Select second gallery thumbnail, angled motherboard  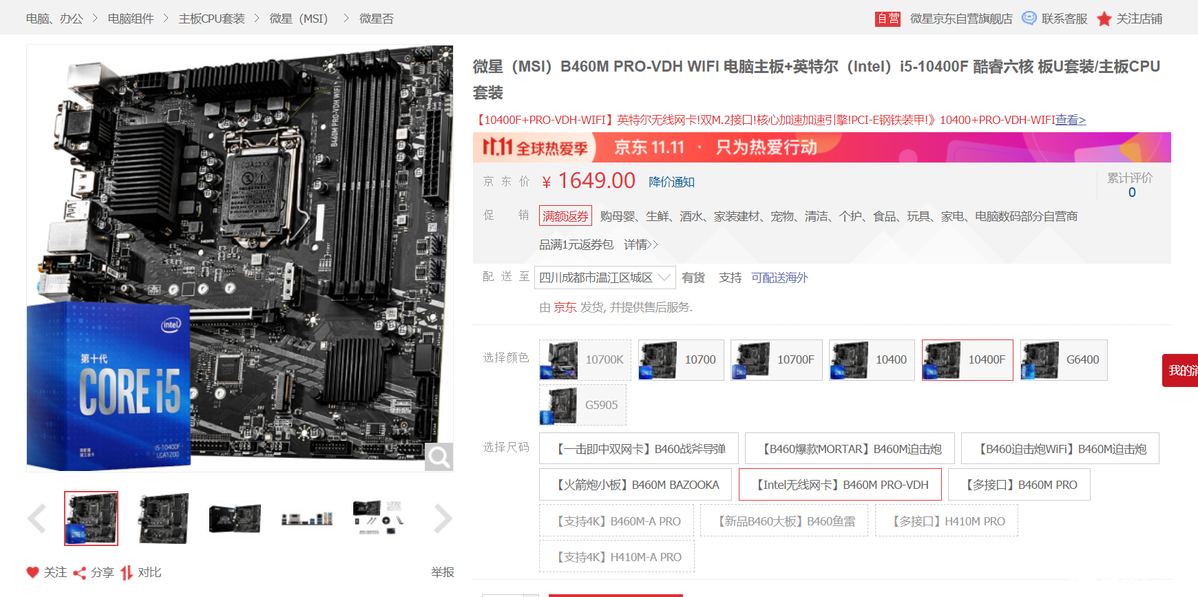click(164, 518)
